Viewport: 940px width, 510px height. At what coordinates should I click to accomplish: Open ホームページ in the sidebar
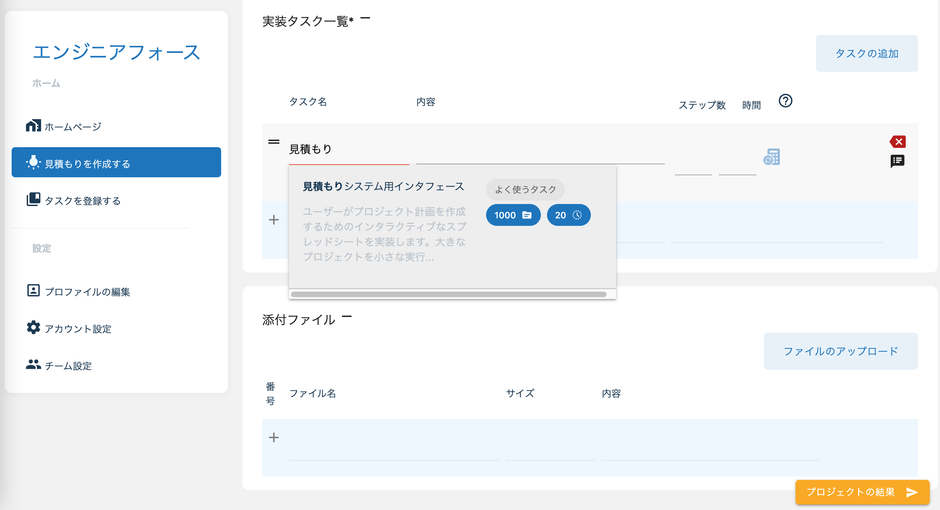(72, 127)
